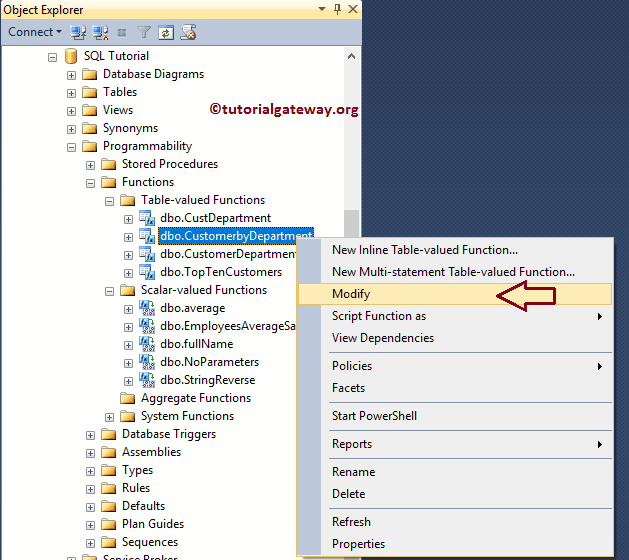629x560 pixels.
Task: Select the Assemblies tree item
Action: 151,452
